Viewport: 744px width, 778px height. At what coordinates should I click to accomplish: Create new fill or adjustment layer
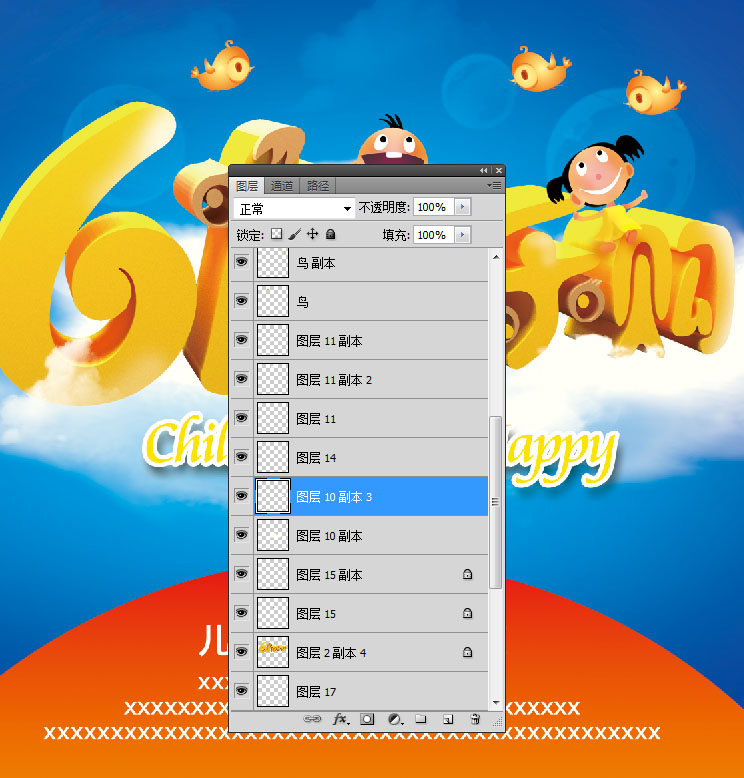(x=395, y=719)
